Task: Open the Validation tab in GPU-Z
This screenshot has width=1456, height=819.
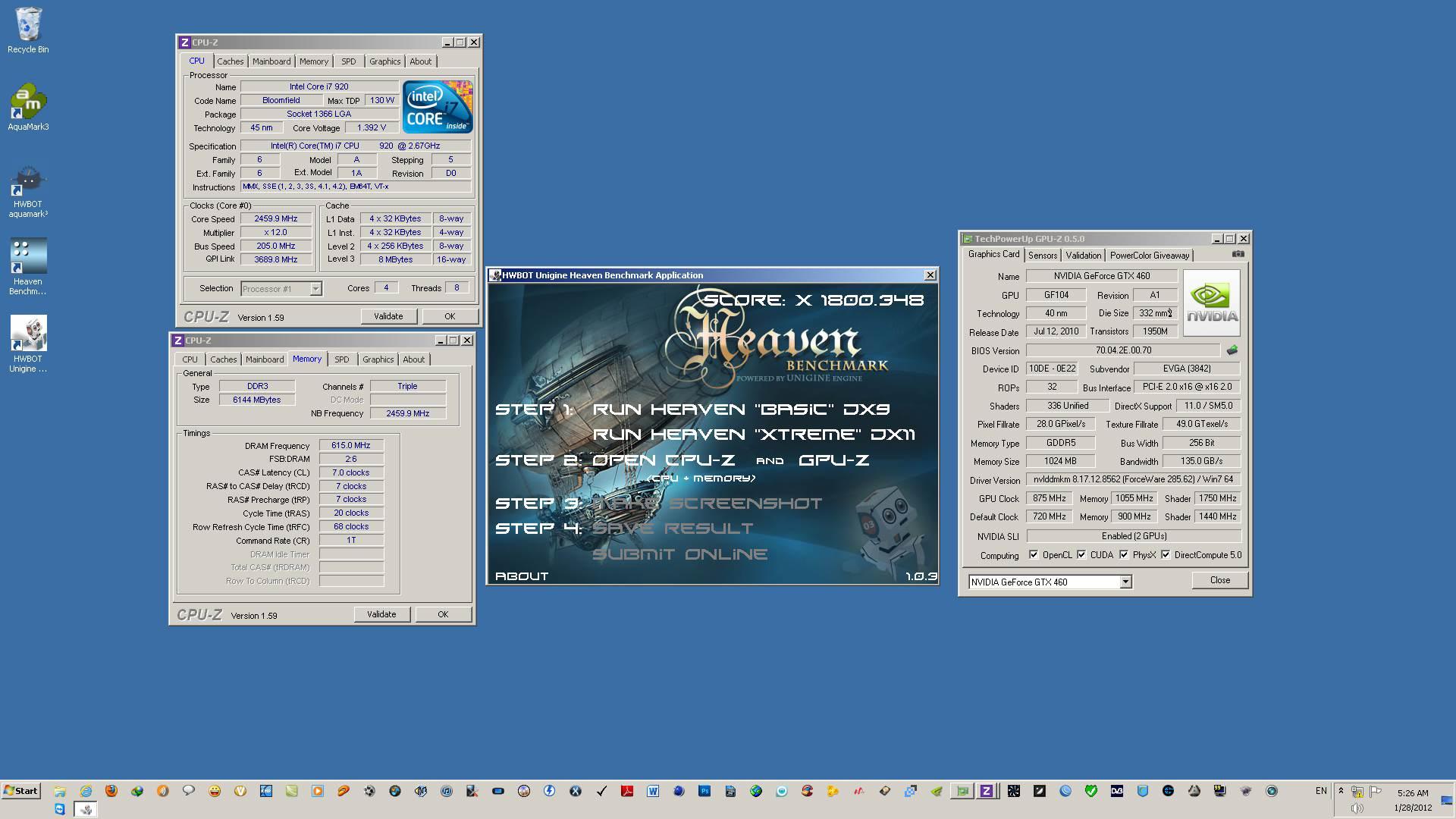Action: [x=1083, y=256]
